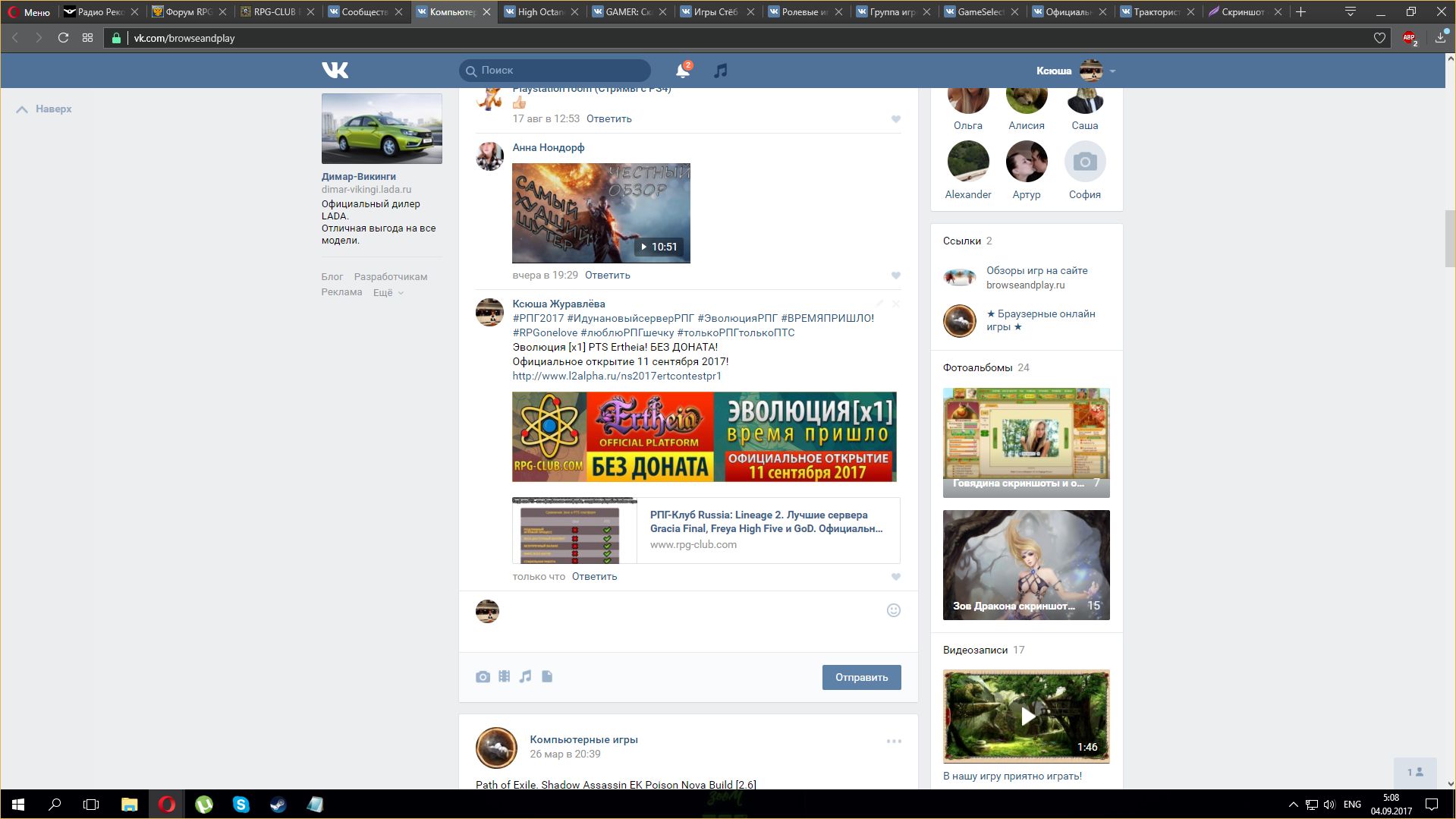
Task: Go back up with Наверх button
Action: tap(44, 109)
